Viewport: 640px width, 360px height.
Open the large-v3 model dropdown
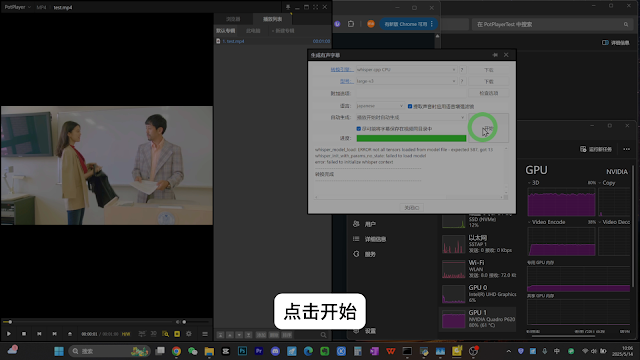pos(406,81)
